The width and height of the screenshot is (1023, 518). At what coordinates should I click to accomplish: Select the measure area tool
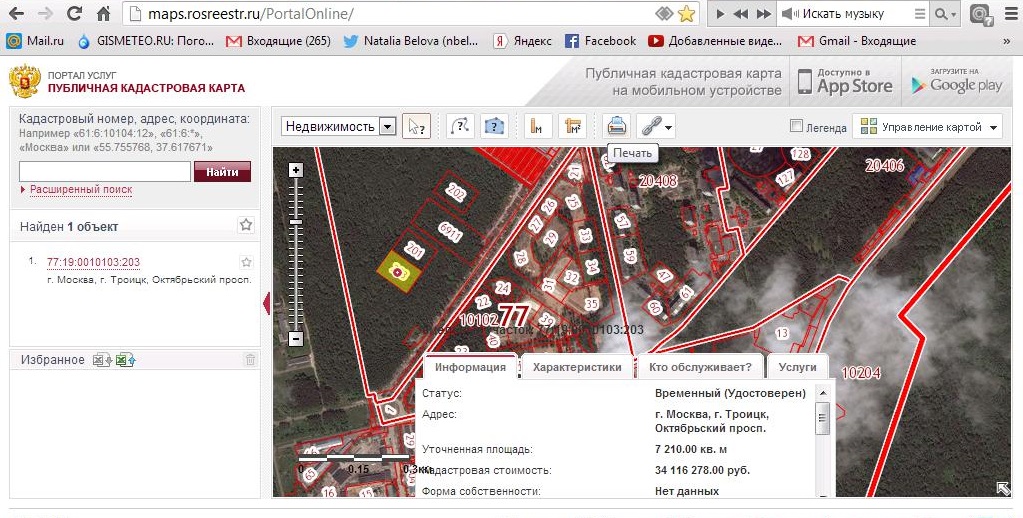pos(572,126)
